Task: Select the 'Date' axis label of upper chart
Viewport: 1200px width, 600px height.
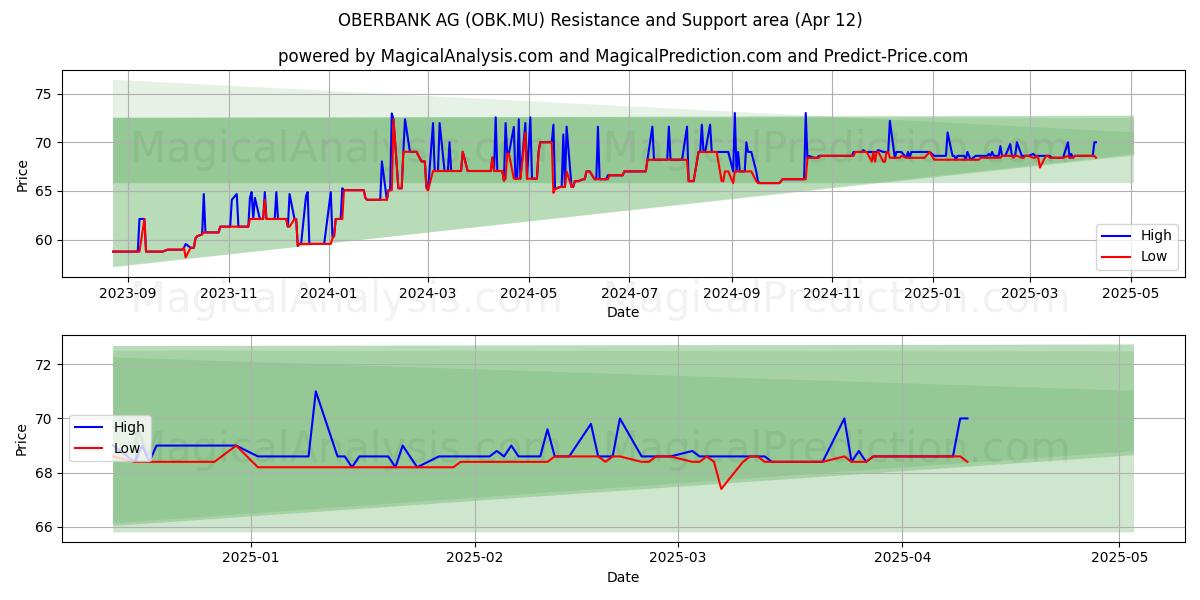Action: pyautogui.click(x=622, y=313)
